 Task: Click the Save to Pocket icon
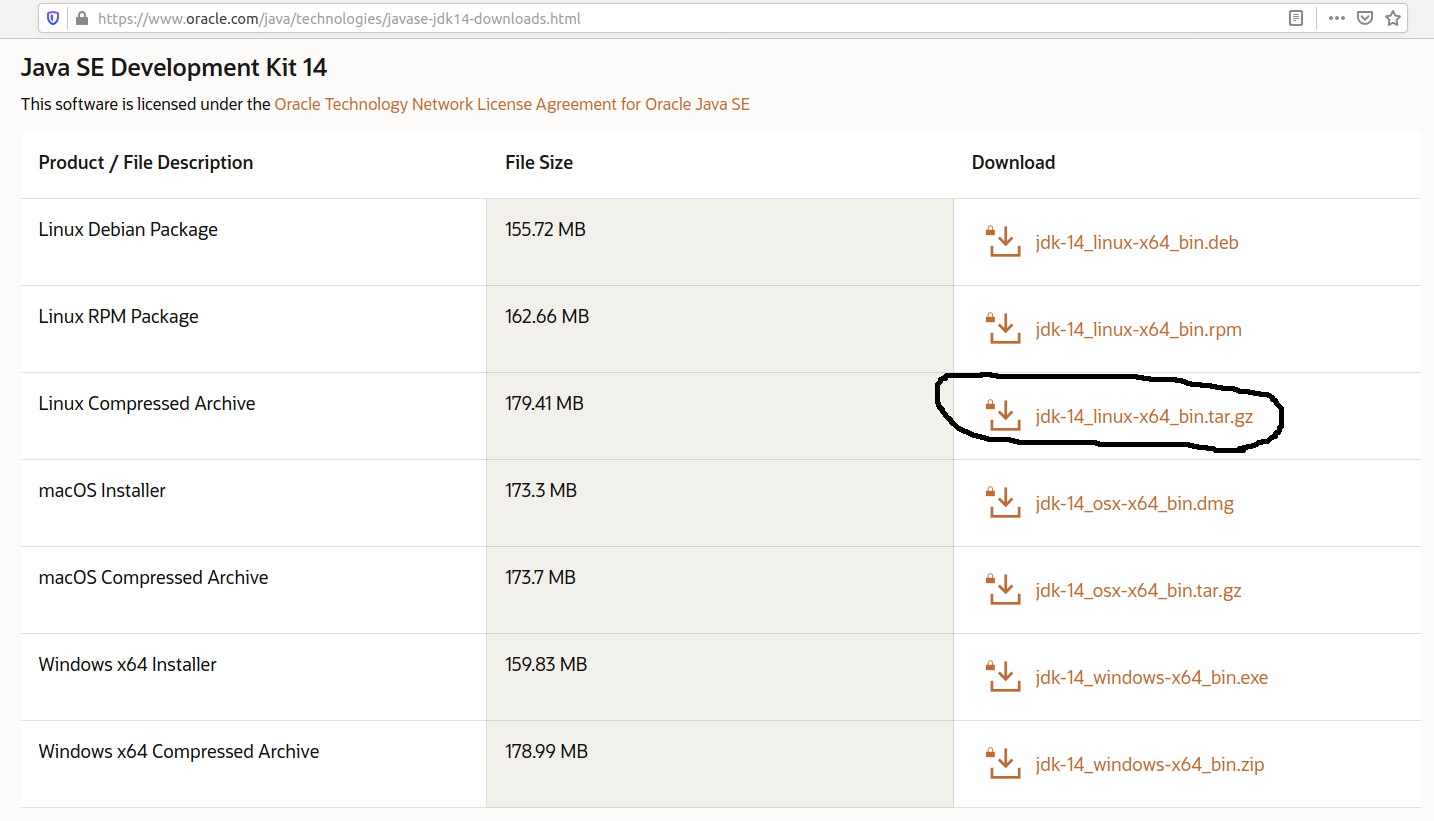click(x=1365, y=18)
